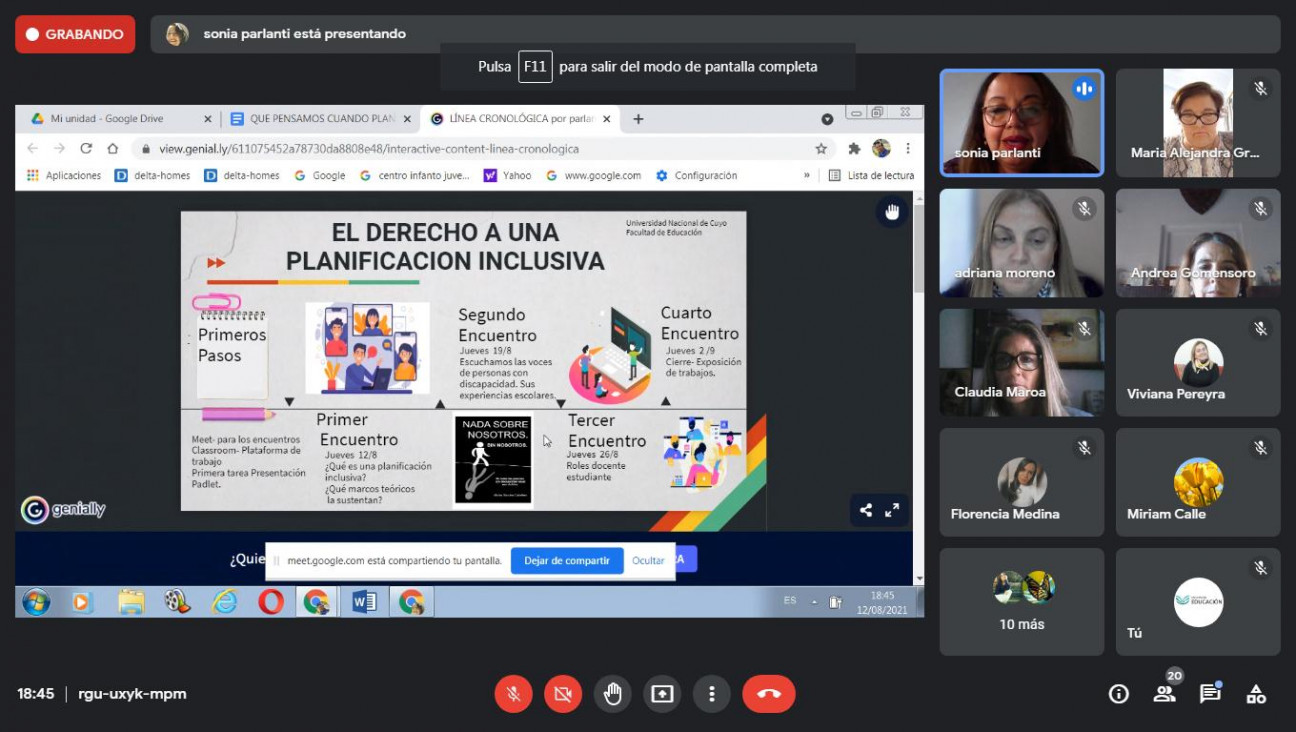Open the activities icon
1296x732 pixels.
click(1256, 694)
